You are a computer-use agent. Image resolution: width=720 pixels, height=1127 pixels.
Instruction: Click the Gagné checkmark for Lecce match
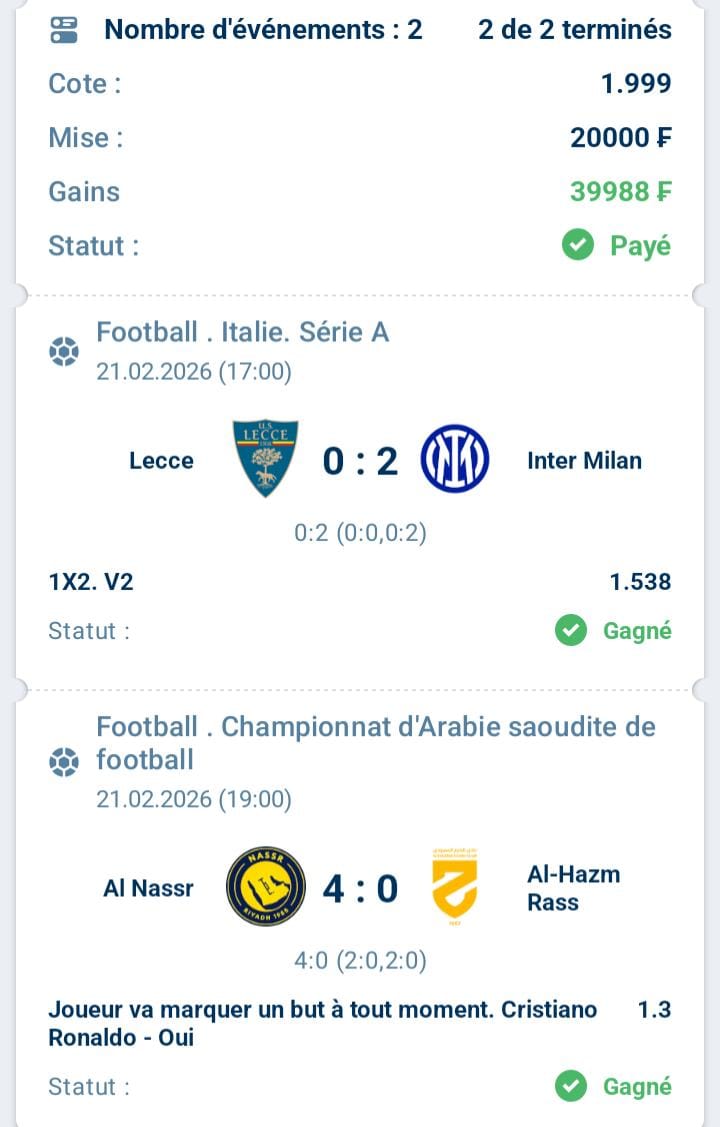click(x=571, y=631)
